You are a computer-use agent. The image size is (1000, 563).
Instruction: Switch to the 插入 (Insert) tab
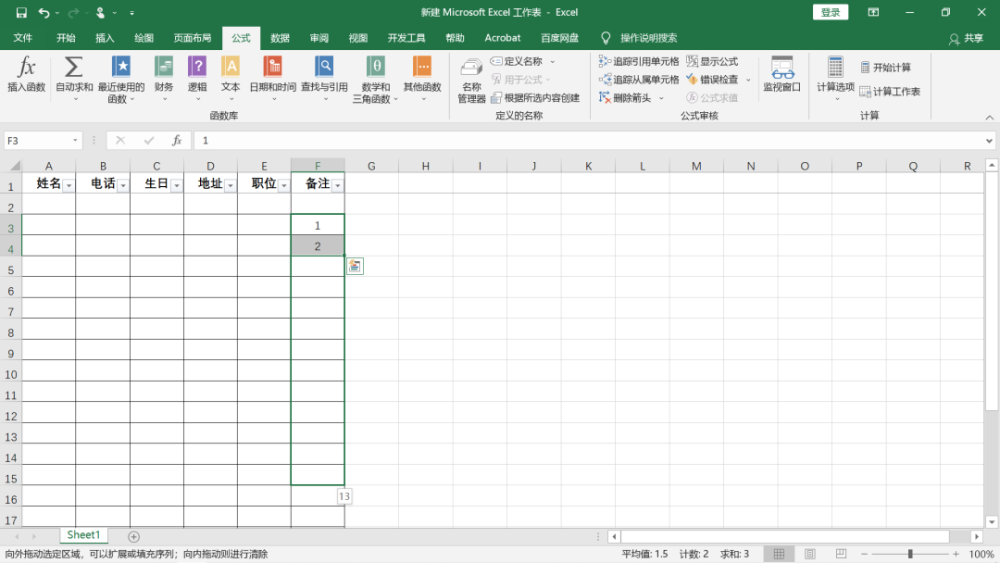point(105,38)
